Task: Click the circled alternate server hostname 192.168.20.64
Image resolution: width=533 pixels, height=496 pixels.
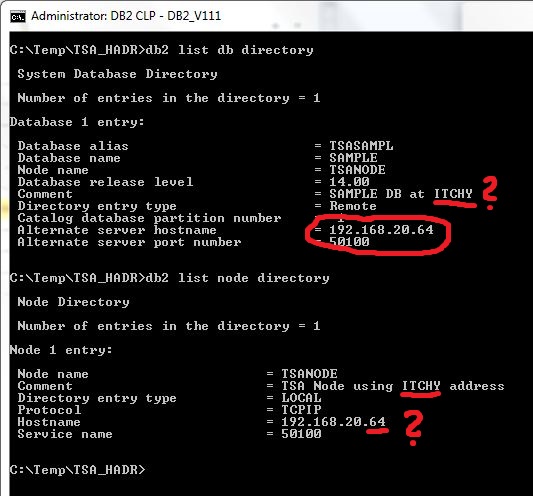Action: [381, 230]
